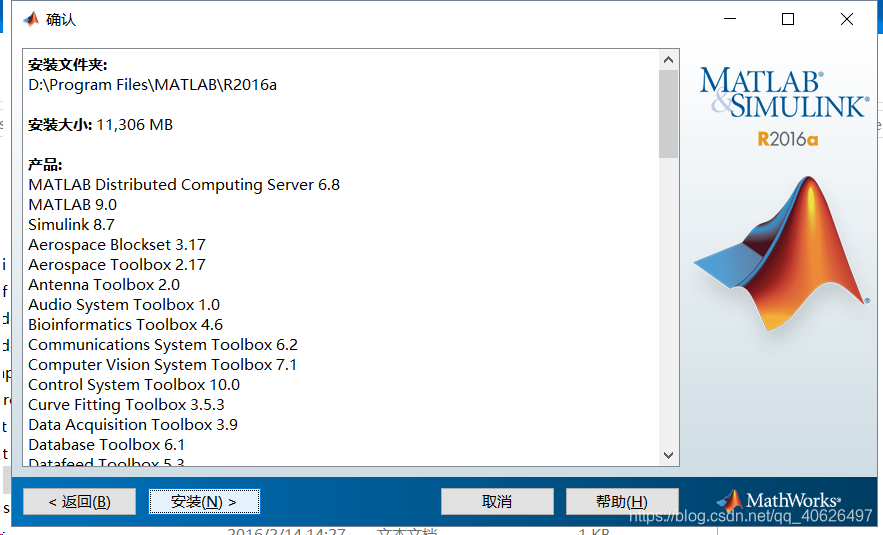Click the install size text 11,306 MB

135,124
